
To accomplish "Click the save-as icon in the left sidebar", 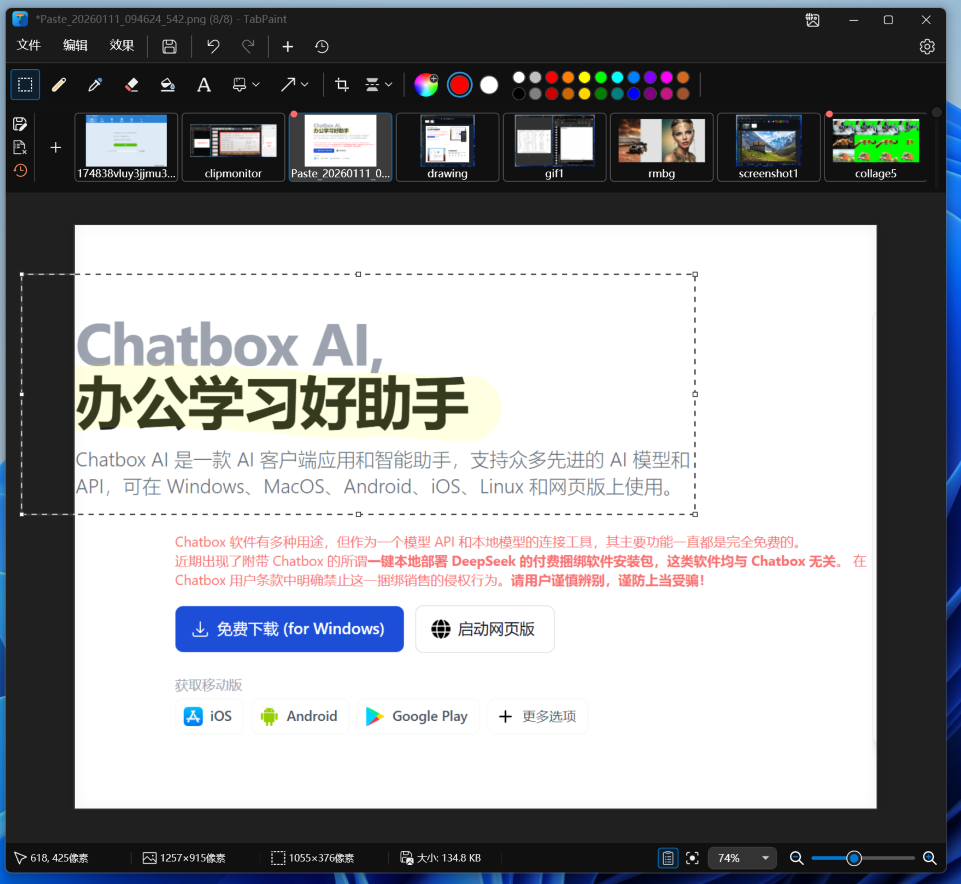I will (x=20, y=123).
